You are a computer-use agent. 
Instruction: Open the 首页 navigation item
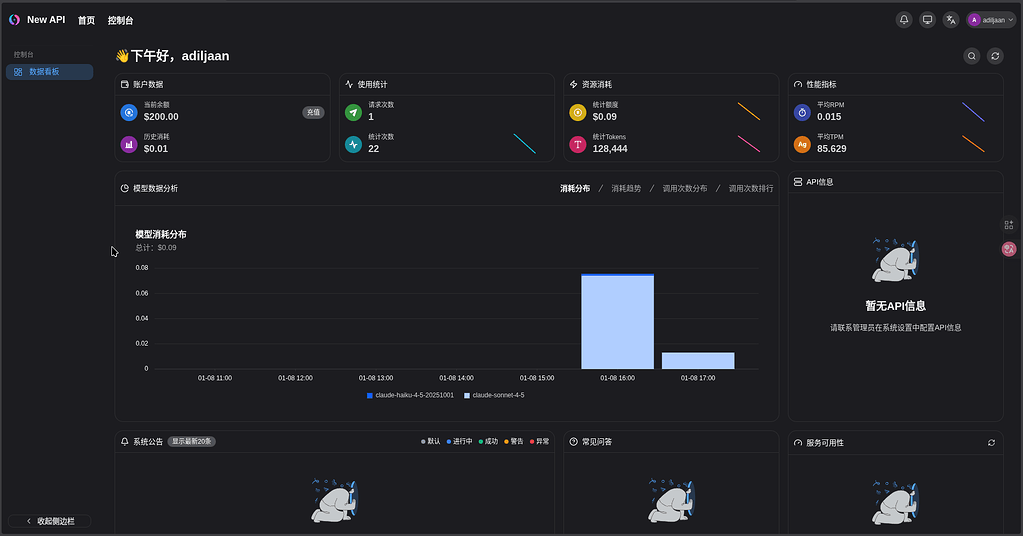point(86,20)
